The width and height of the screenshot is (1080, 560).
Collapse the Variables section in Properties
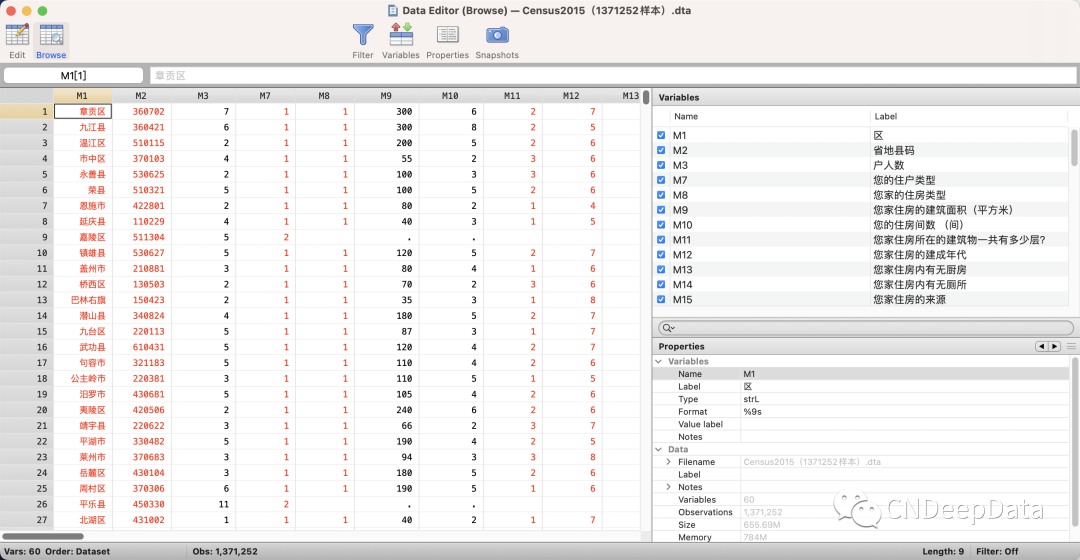pos(658,362)
